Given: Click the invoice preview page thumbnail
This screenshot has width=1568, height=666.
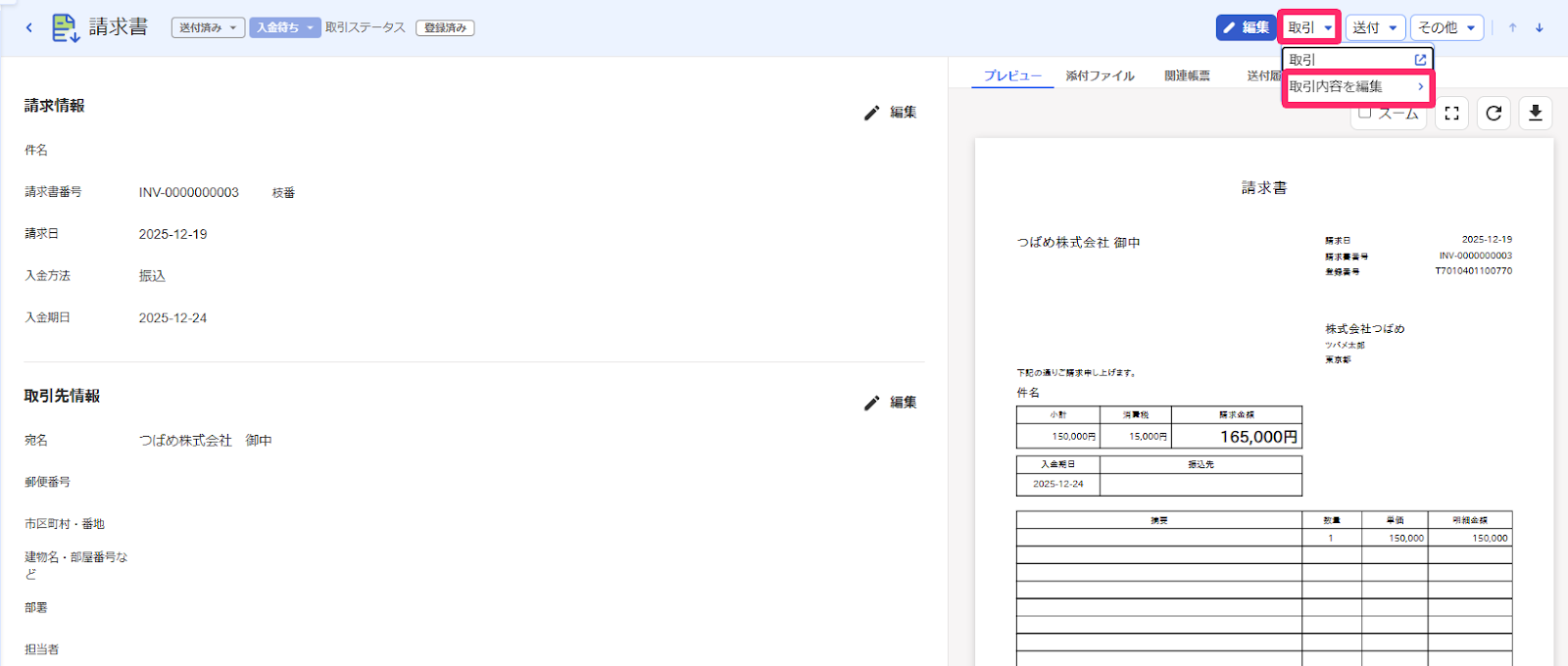Looking at the screenshot, I should pyautogui.click(x=1264, y=402).
